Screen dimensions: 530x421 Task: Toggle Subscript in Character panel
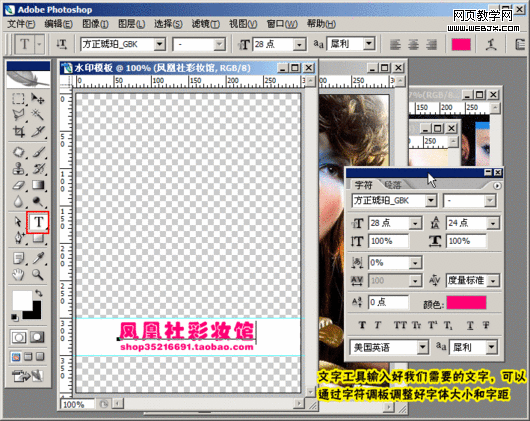(x=448, y=325)
